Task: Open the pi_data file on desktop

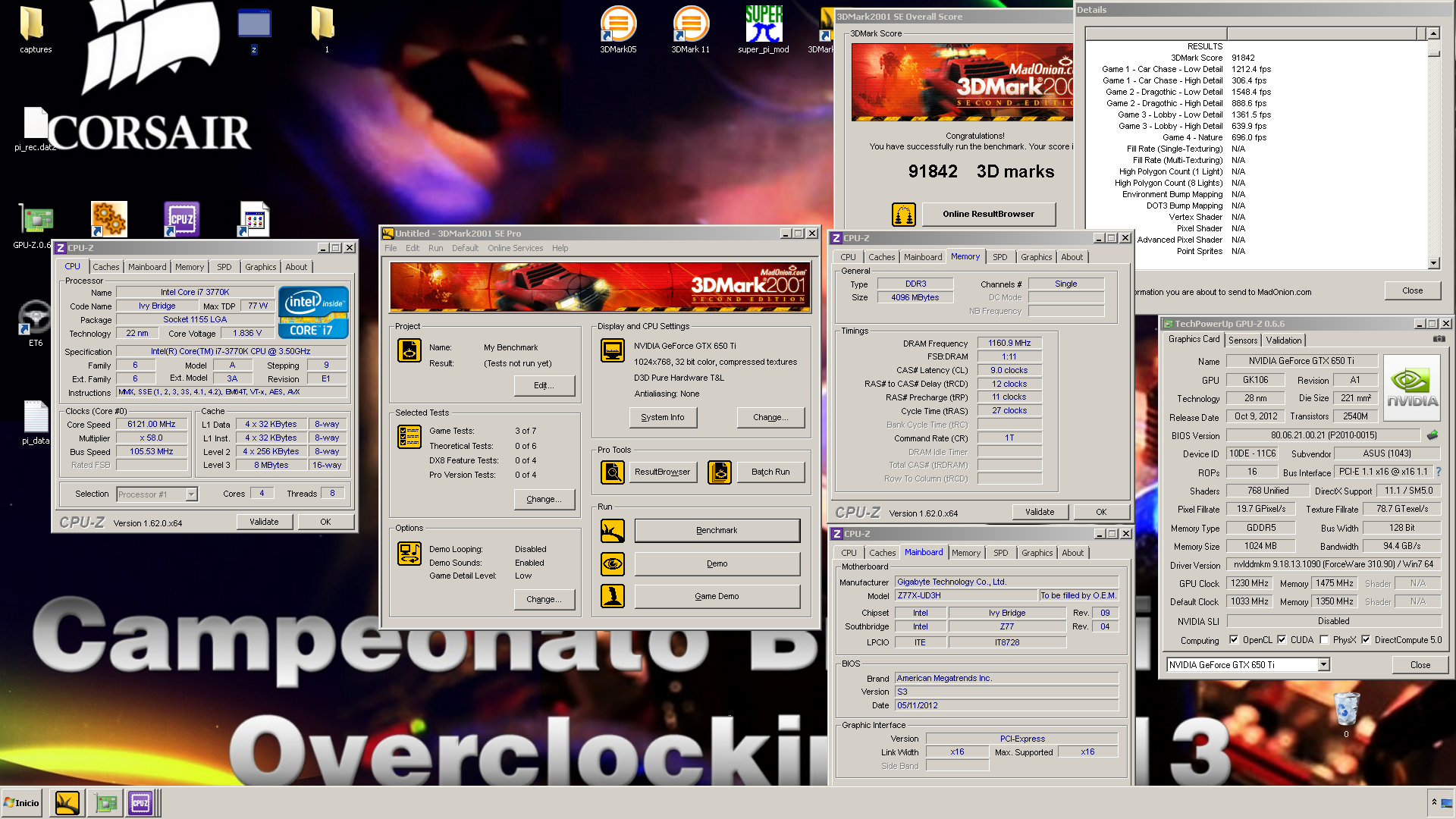Action: pos(35,422)
